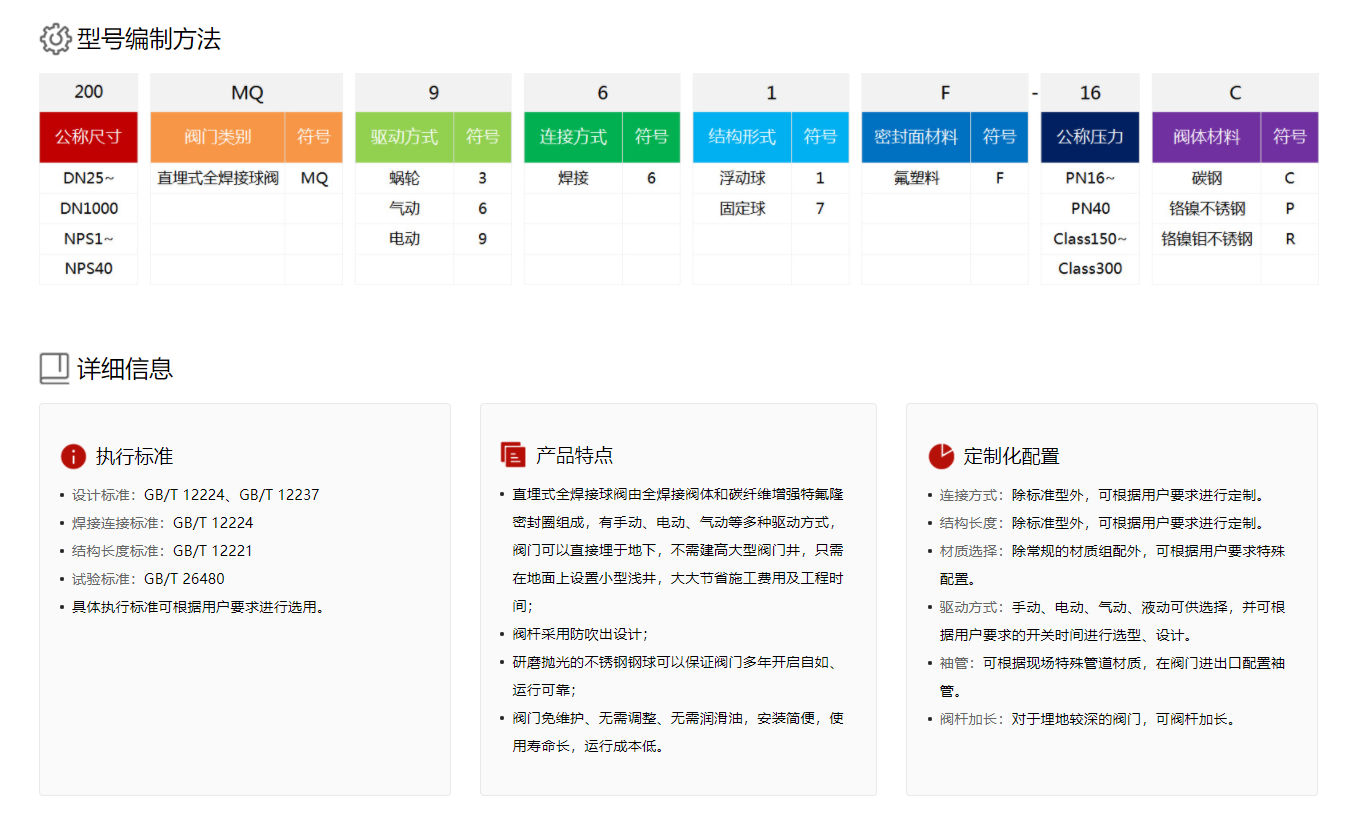Click the 型号编制方法 heading text

[149, 40]
